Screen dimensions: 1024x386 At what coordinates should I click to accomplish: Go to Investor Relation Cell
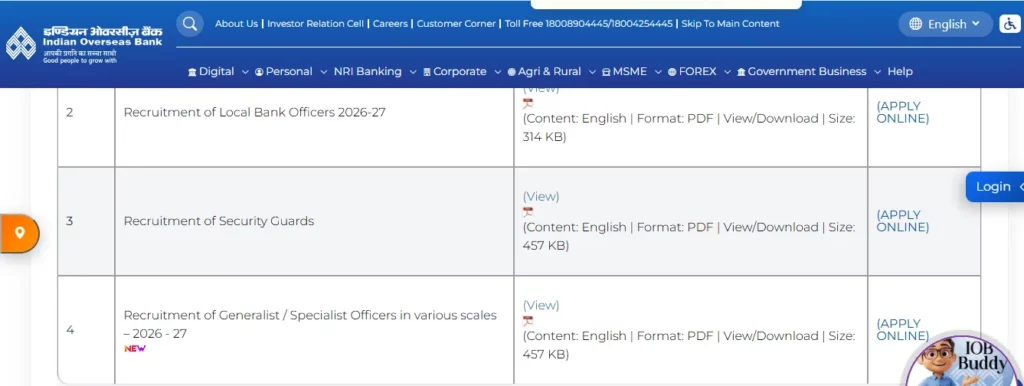click(315, 24)
